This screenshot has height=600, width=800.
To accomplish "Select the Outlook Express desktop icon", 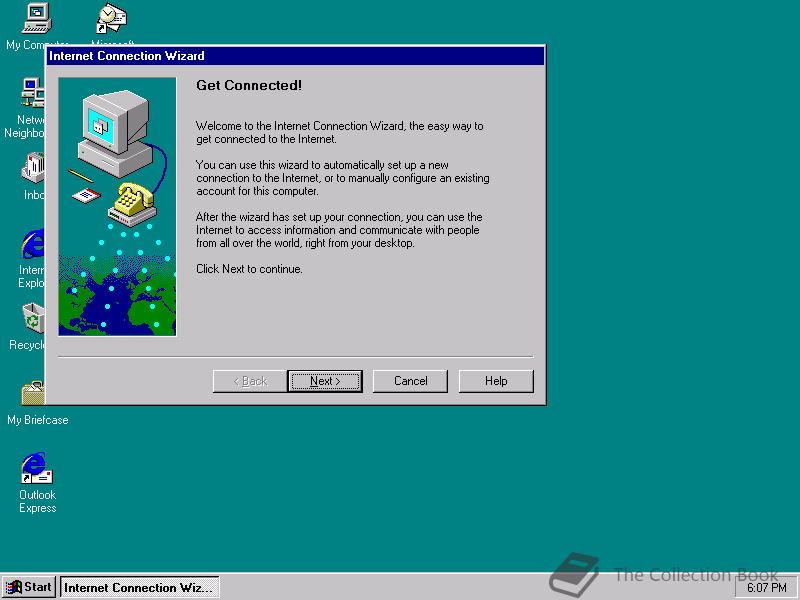I will click(37, 468).
